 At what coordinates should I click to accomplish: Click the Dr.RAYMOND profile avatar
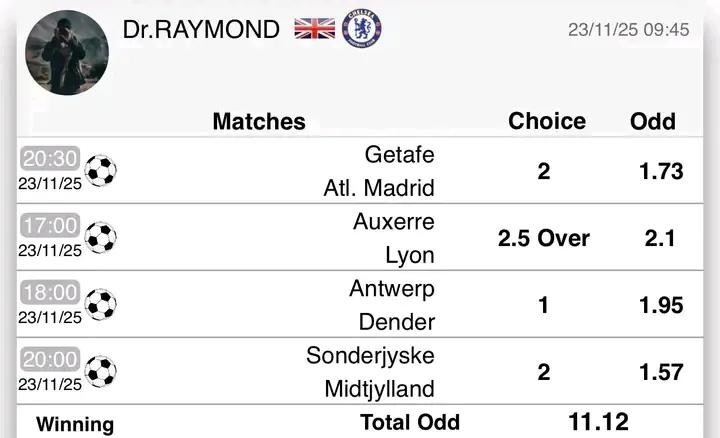pos(66,53)
